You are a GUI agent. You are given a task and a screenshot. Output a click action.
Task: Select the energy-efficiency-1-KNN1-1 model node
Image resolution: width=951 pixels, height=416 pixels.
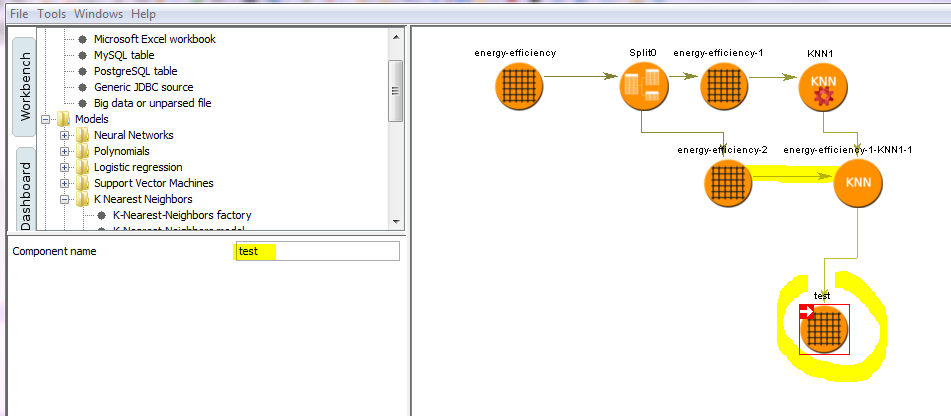coord(858,183)
